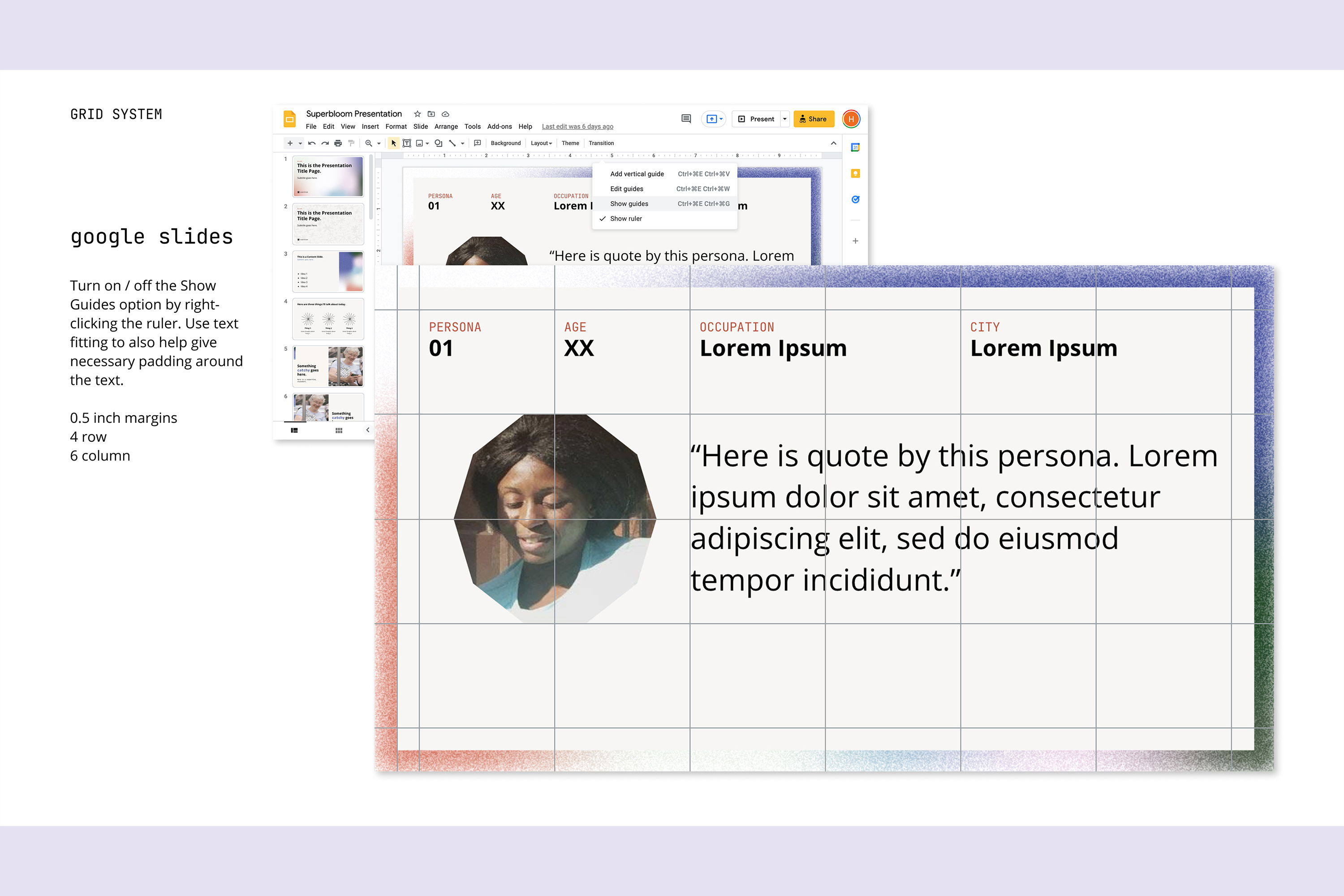The width and height of the screenshot is (1344, 896).
Task: Click the Present button
Action: [x=756, y=119]
